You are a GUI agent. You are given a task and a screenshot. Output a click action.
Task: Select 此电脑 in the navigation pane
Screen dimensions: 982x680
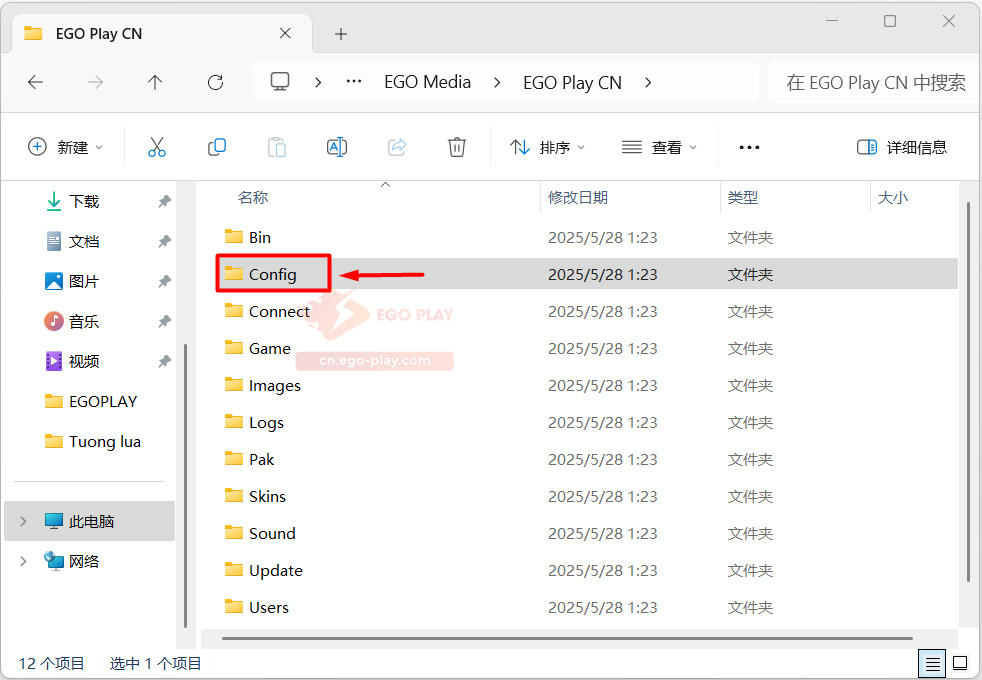click(90, 521)
